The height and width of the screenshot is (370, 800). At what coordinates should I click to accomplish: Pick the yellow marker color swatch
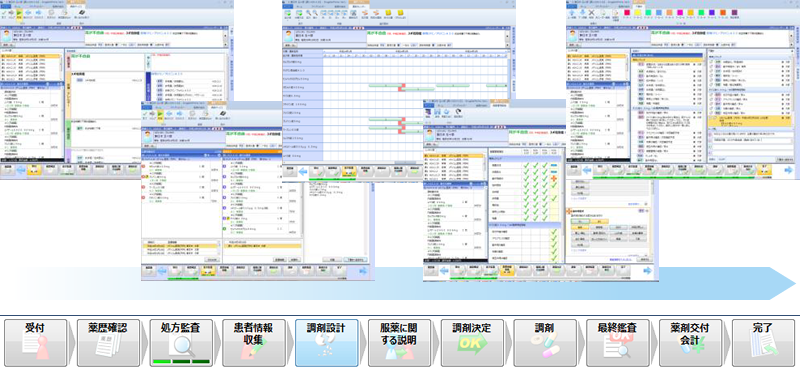pyautogui.click(x=638, y=12)
